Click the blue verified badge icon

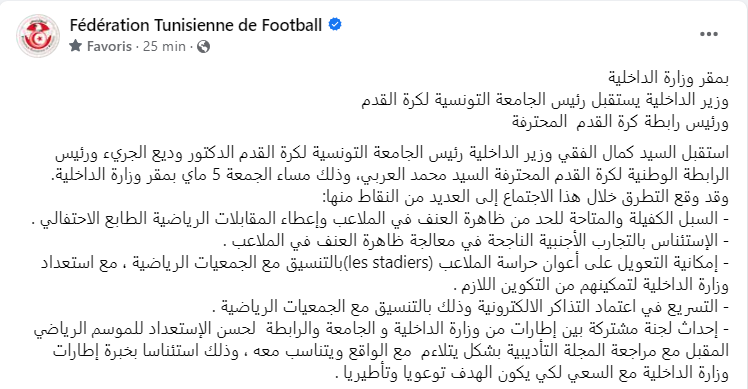(335, 24)
